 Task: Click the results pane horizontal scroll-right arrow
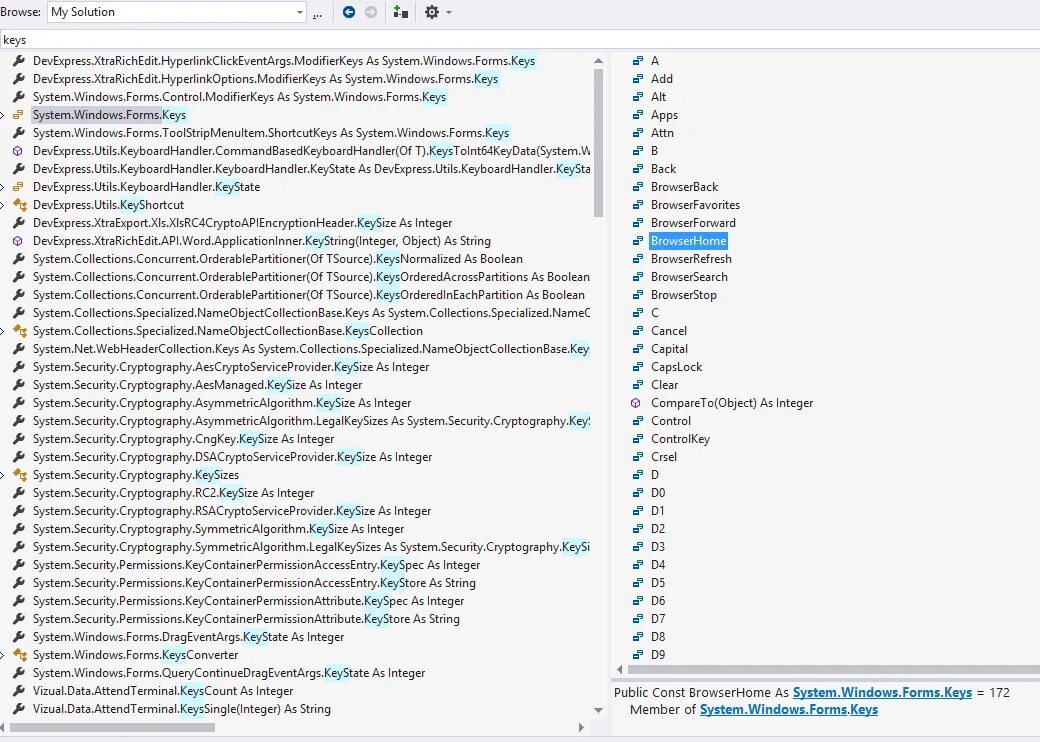pos(582,727)
